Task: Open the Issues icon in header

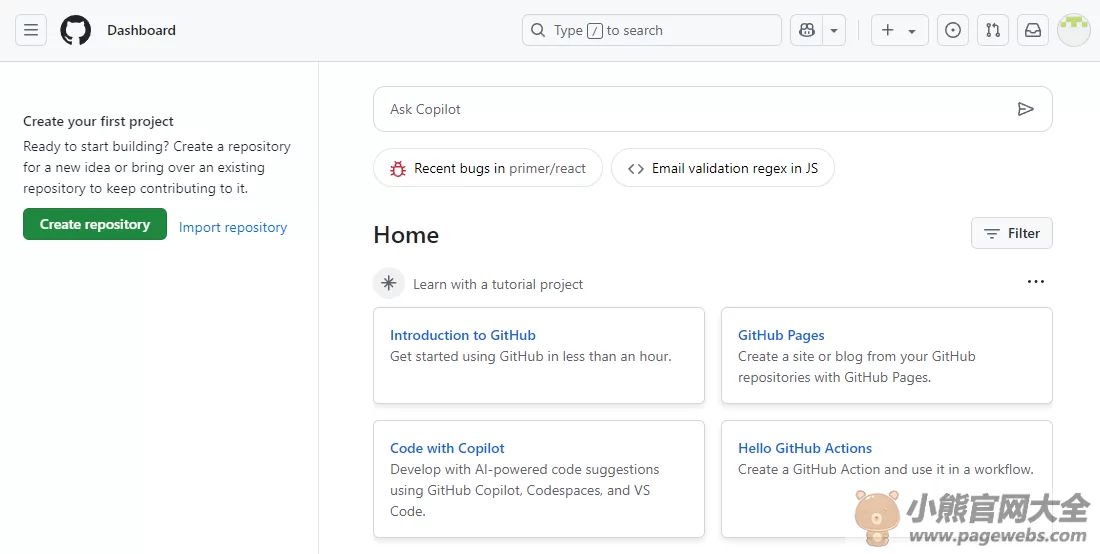Action: [953, 30]
